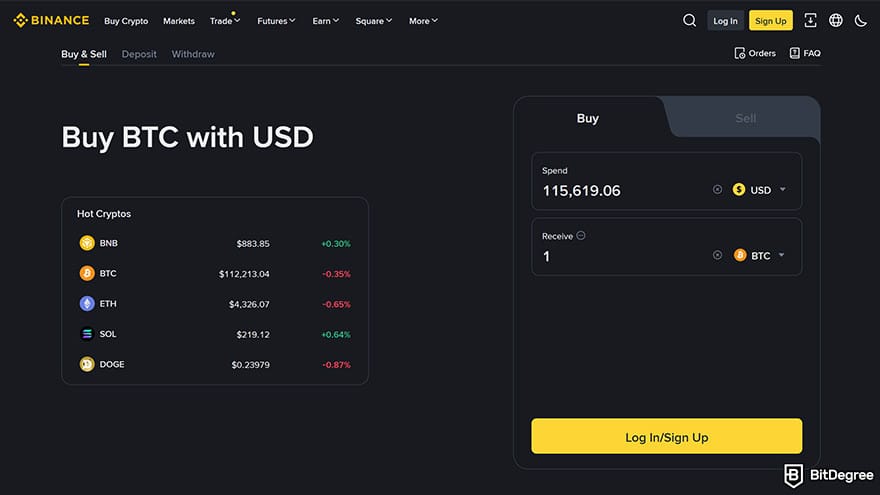Toggle dark mode moon icon
880x495 pixels.
click(860, 21)
